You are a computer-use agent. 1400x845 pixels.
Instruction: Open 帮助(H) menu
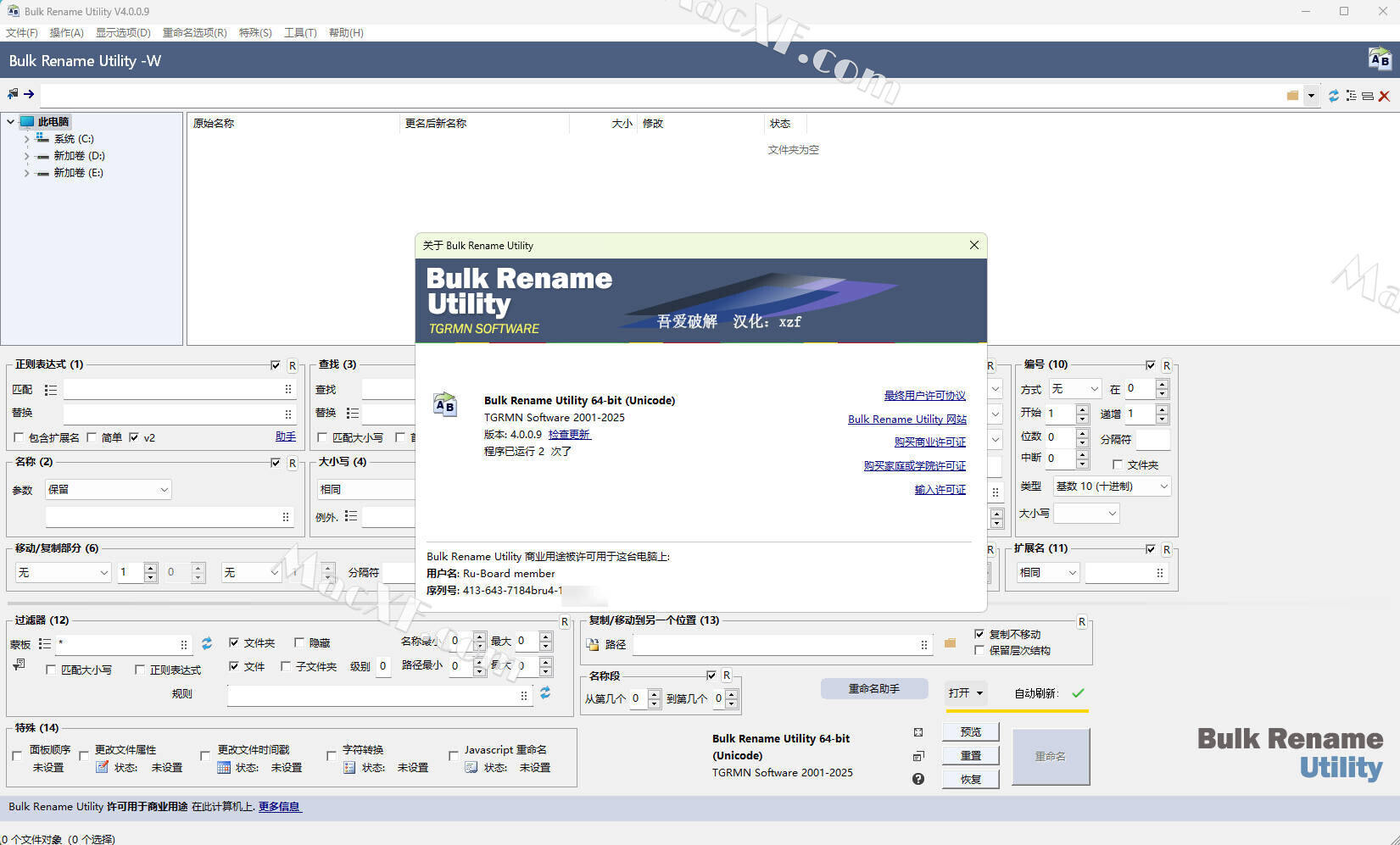pyautogui.click(x=346, y=33)
